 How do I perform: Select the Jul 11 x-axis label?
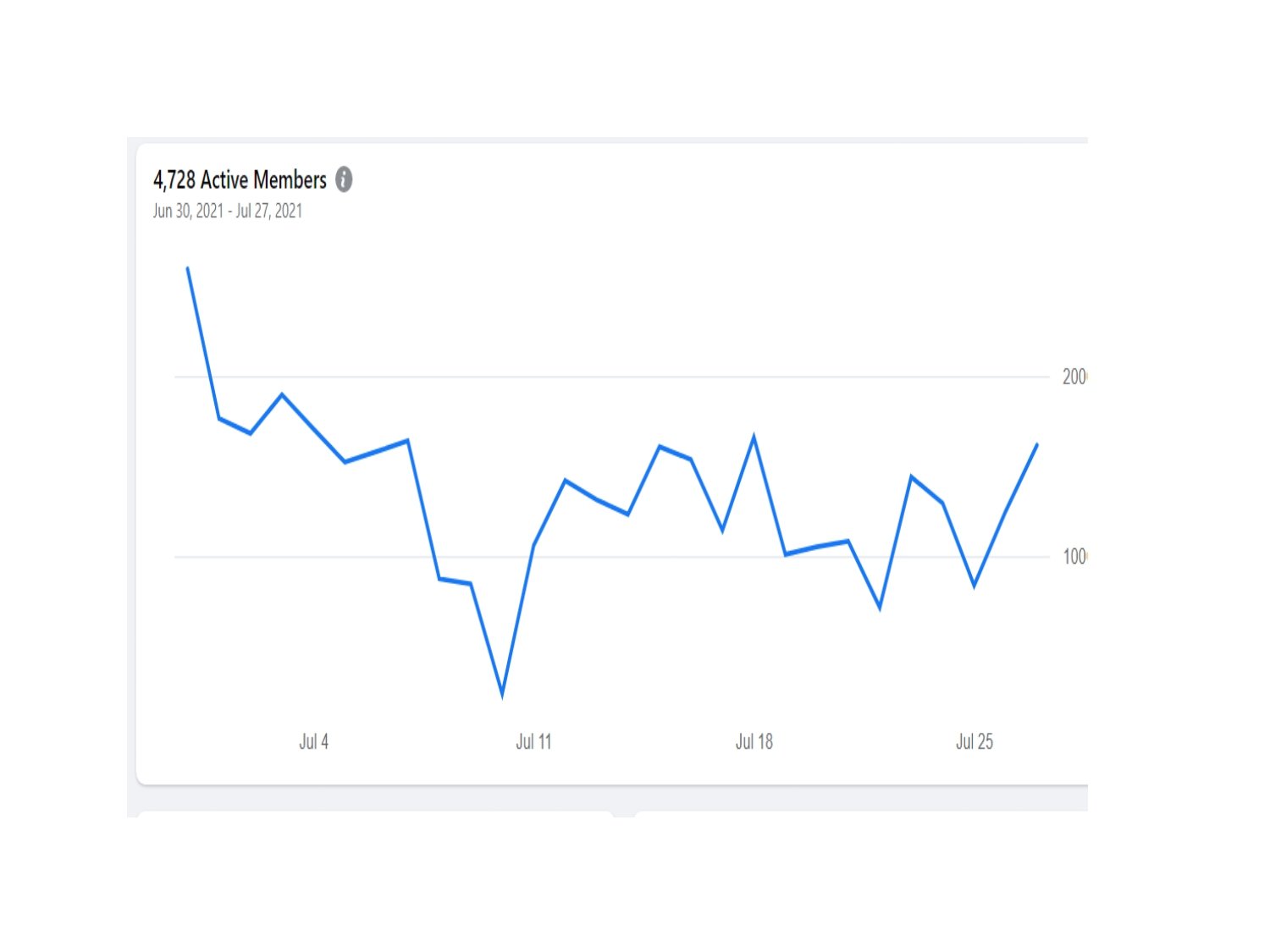tap(533, 742)
